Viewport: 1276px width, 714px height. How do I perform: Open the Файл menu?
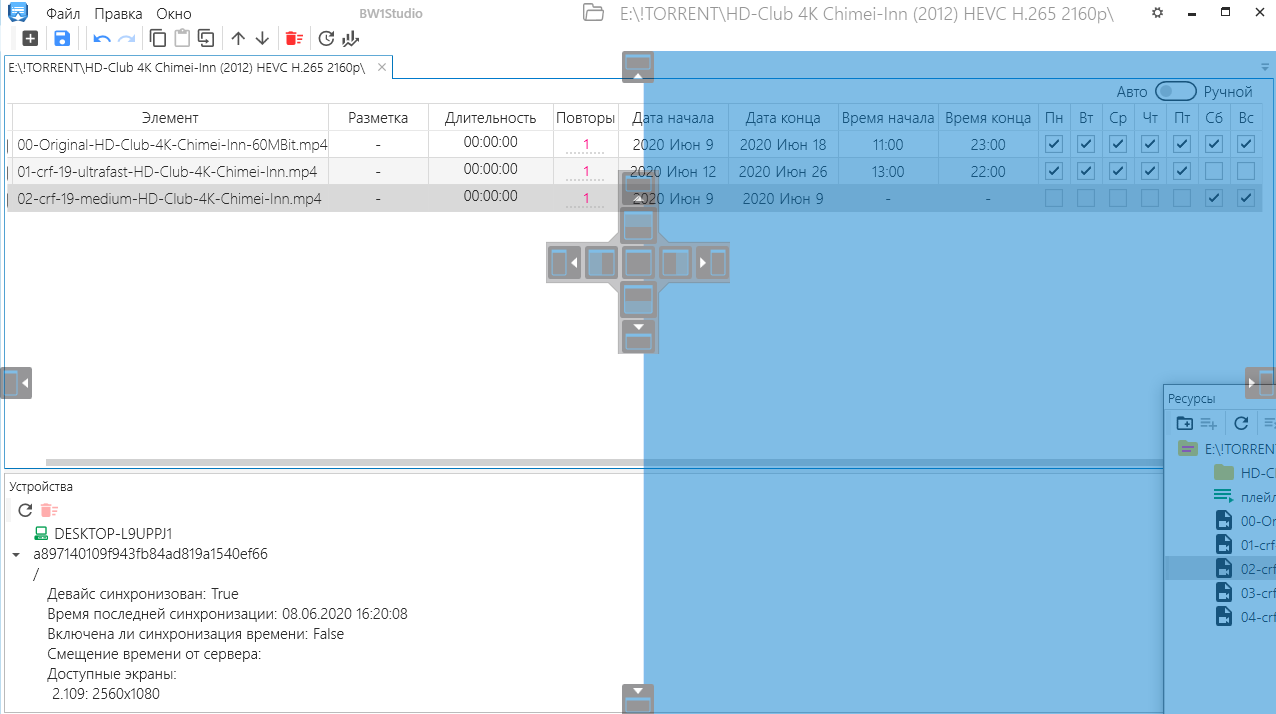pos(63,14)
